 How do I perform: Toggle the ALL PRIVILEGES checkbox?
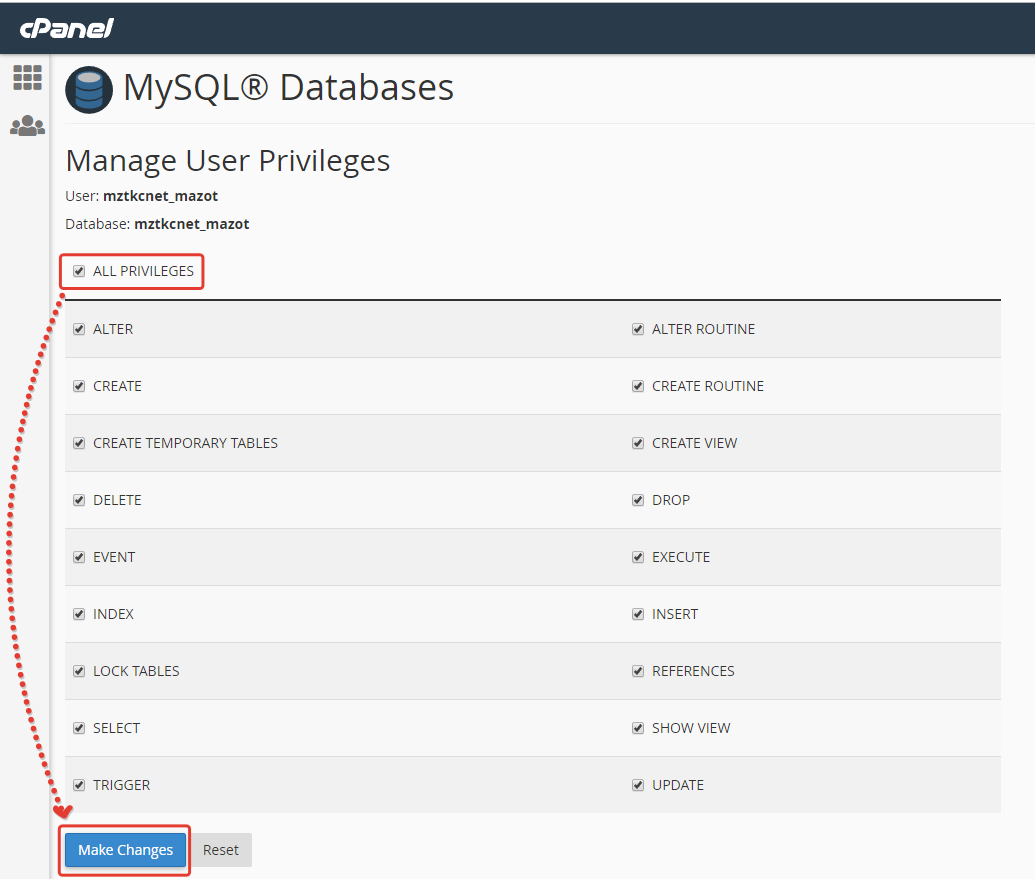pos(79,271)
